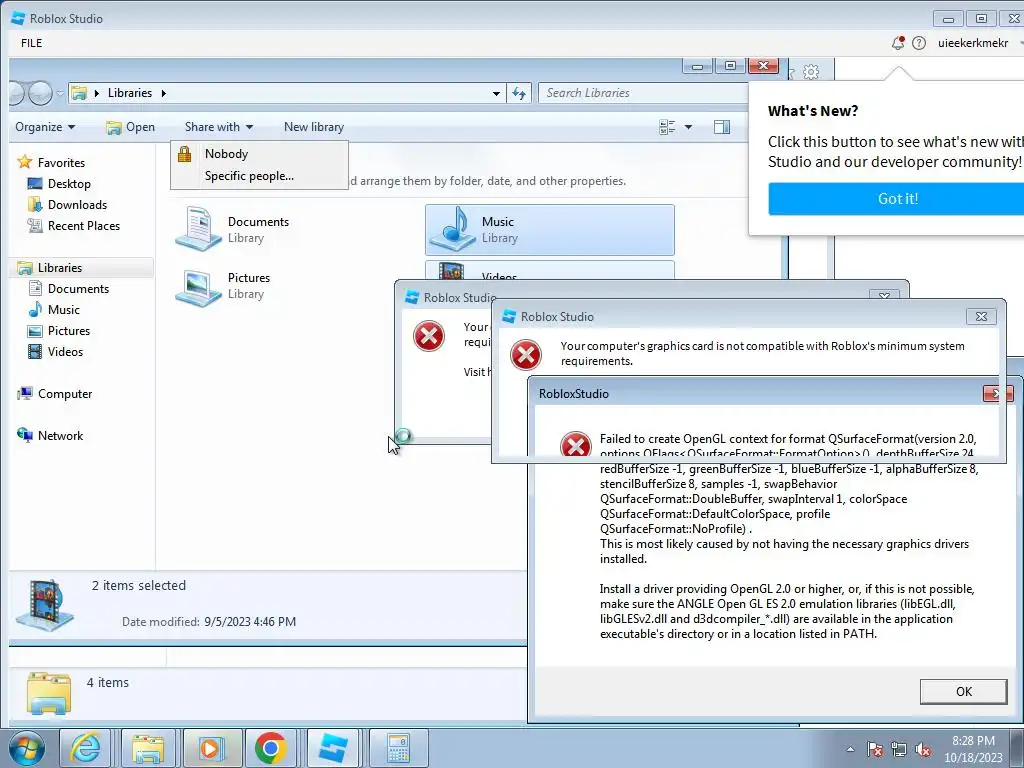Click the Date modified value in details pane
This screenshot has height=768, width=1024.
pos(250,622)
